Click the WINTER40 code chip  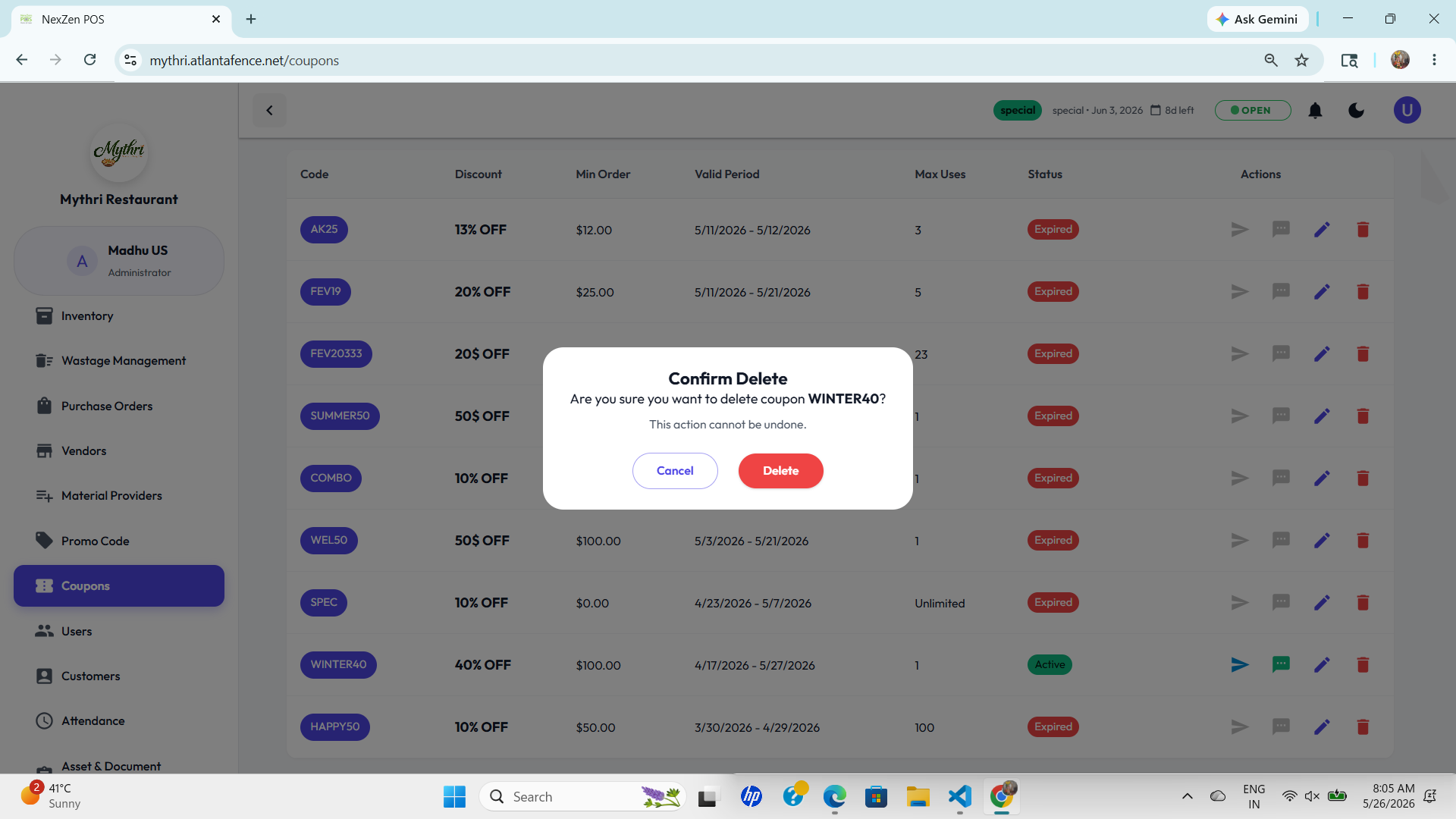coord(338,665)
